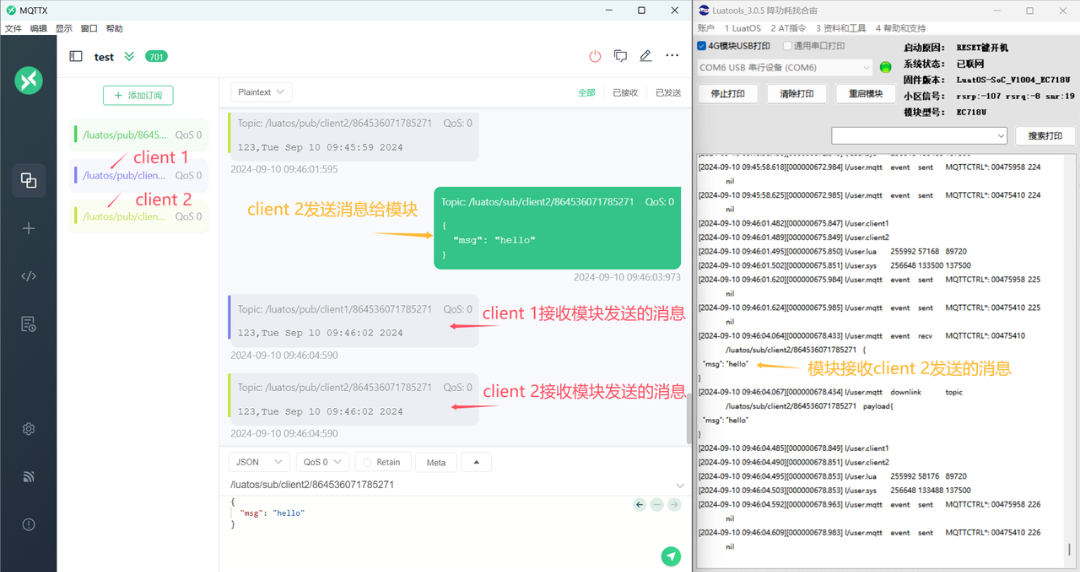The image size is (1080, 572).
Task: Open the 4 帮助和支持 menu
Action: pyautogui.click(x=901, y=28)
